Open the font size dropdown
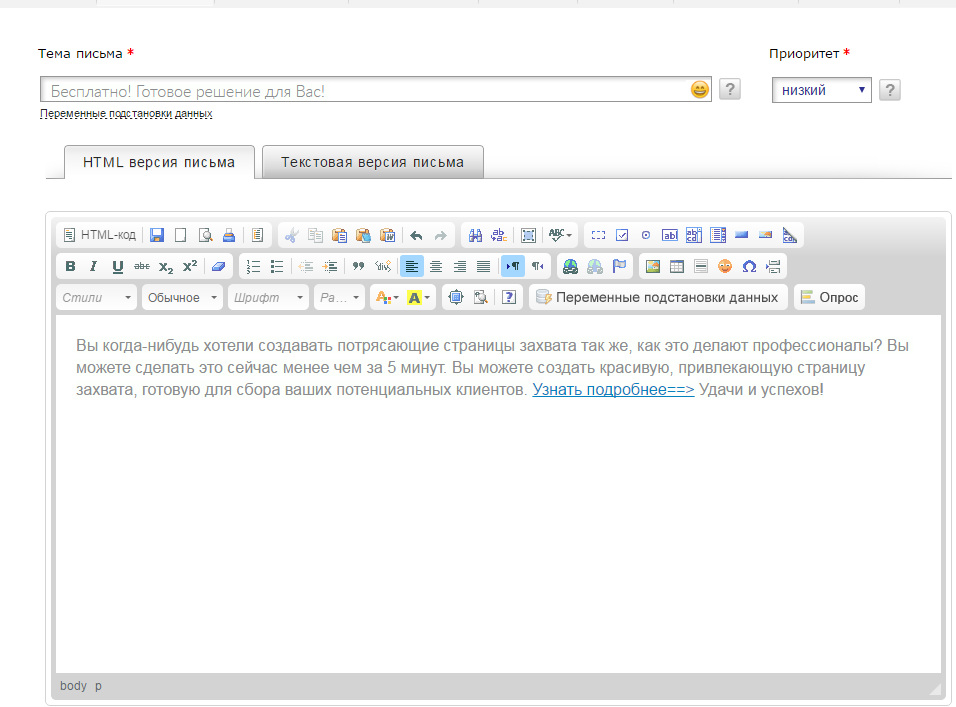Screen dimensions: 956x707 [339, 297]
